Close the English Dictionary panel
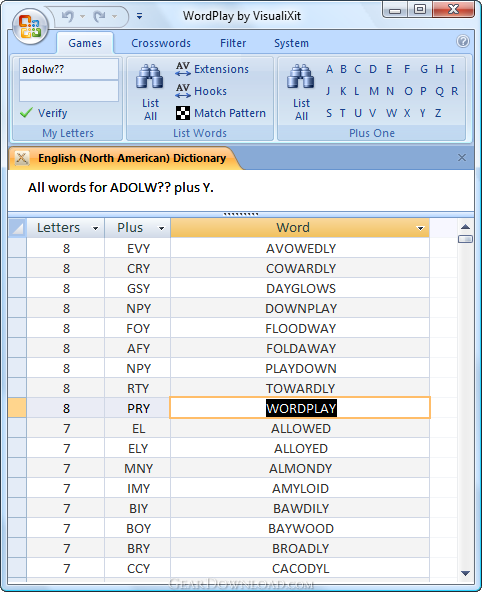Screen dimensions: 482x592 462,157
